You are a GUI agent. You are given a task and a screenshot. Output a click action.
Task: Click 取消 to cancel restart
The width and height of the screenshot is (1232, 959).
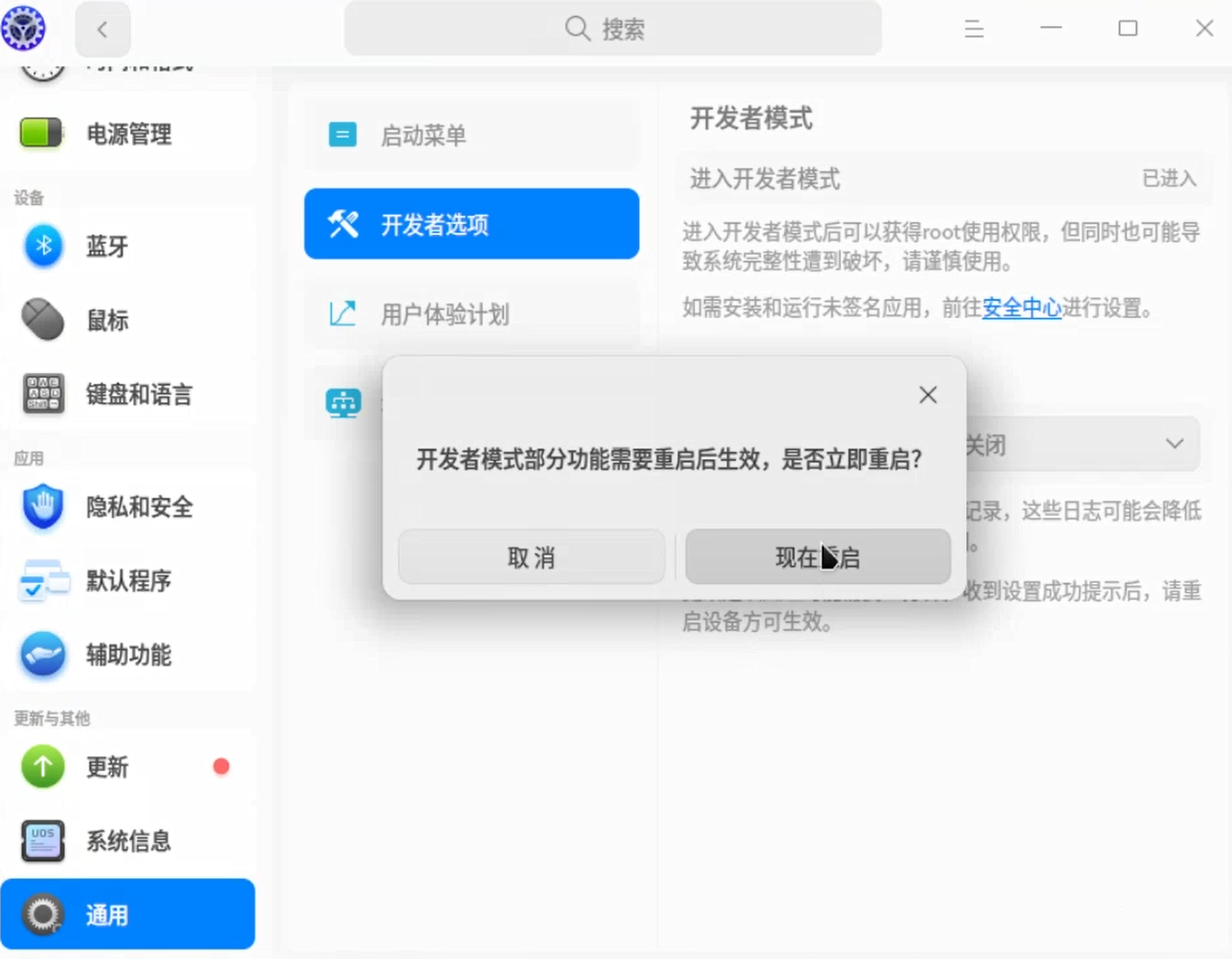click(x=531, y=558)
